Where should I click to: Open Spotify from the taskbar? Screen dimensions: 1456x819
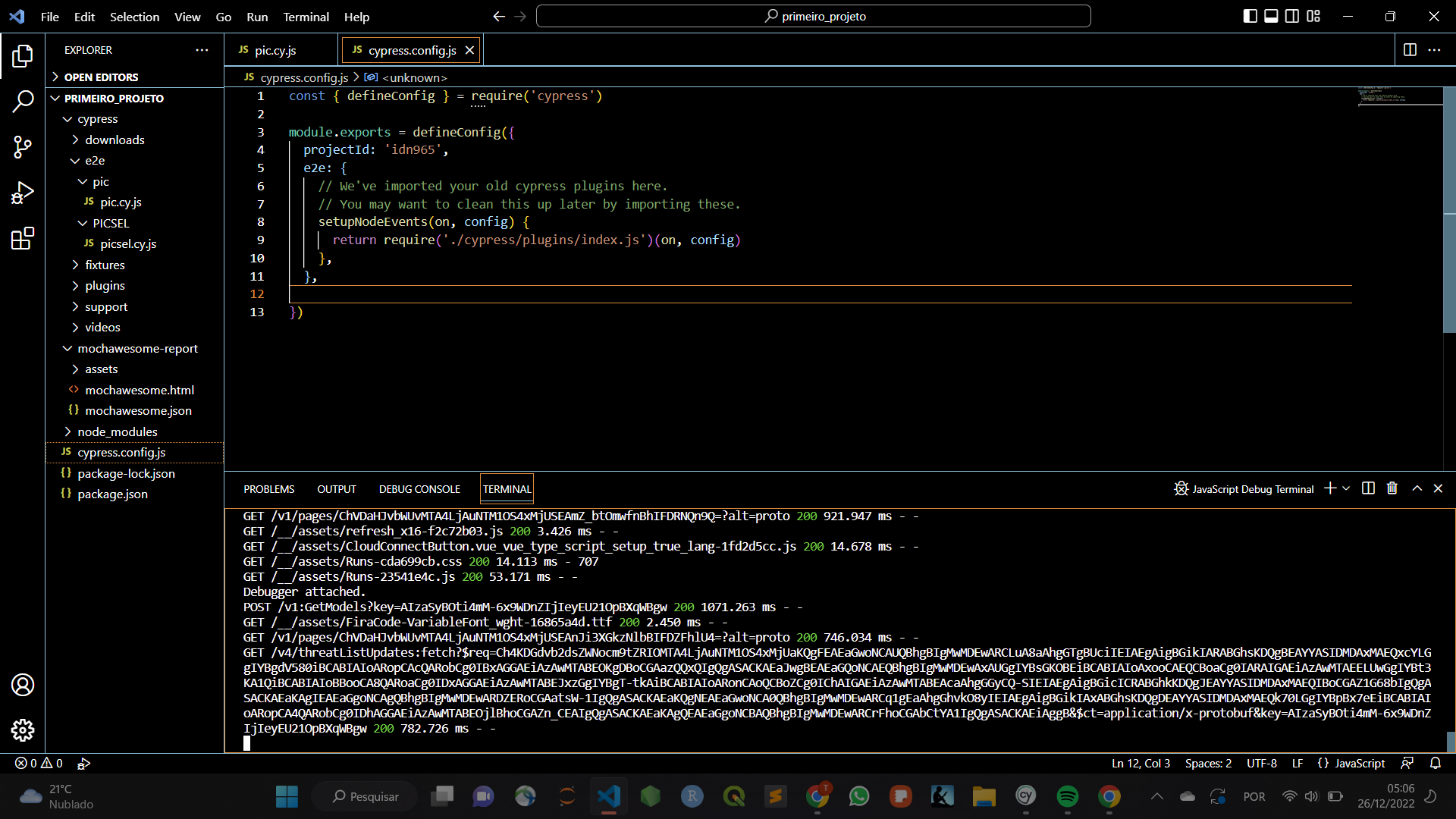(1067, 796)
